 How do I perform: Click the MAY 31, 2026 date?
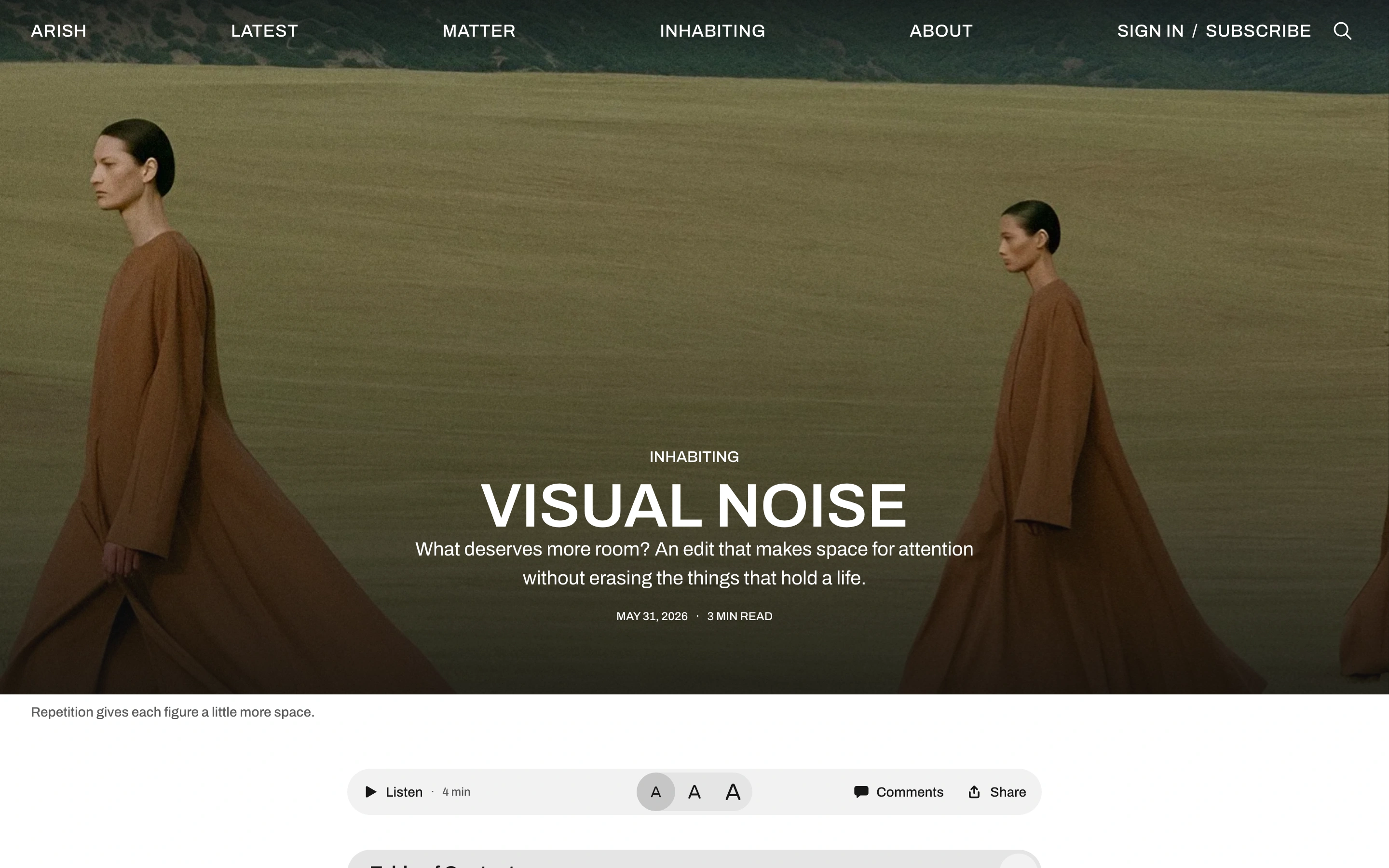point(652,617)
